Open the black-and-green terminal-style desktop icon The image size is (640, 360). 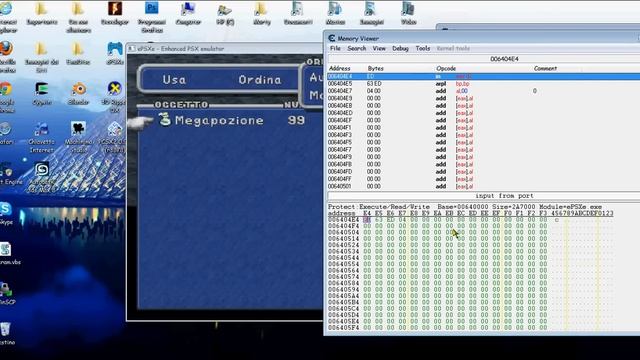click(41, 89)
